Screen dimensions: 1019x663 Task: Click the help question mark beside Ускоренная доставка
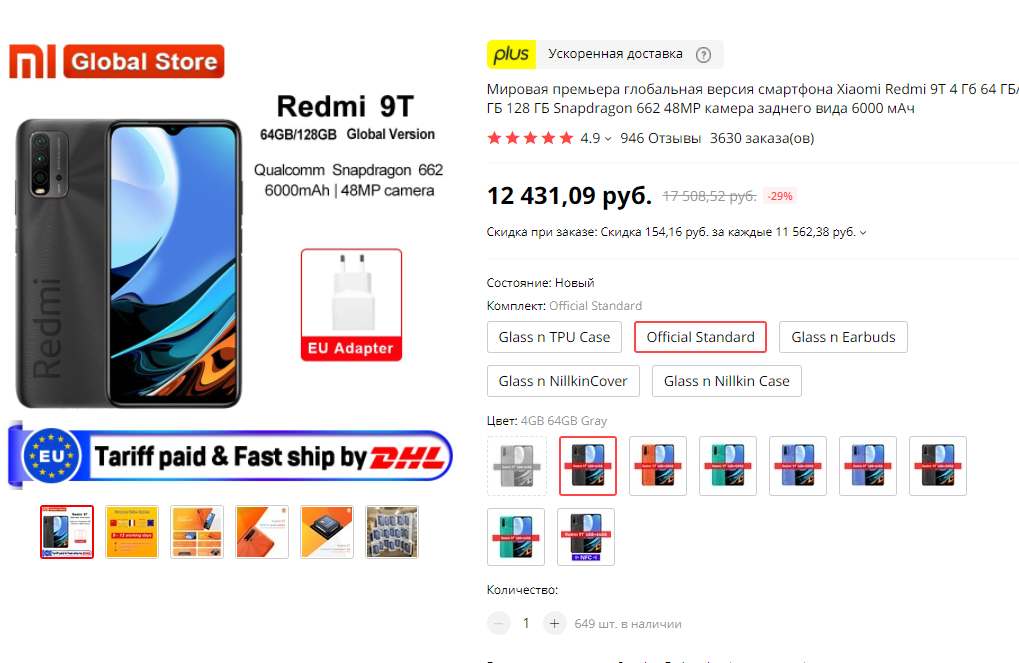[x=703, y=55]
